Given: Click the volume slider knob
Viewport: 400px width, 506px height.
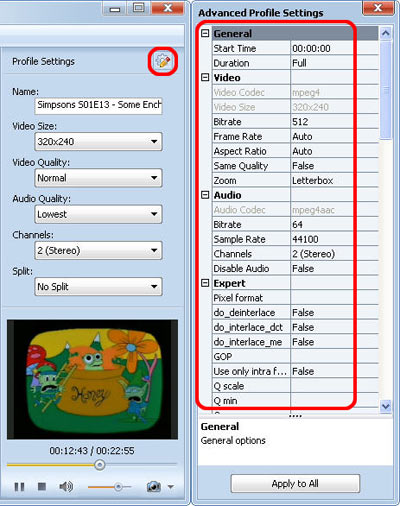Looking at the screenshot, I should click(x=118, y=487).
